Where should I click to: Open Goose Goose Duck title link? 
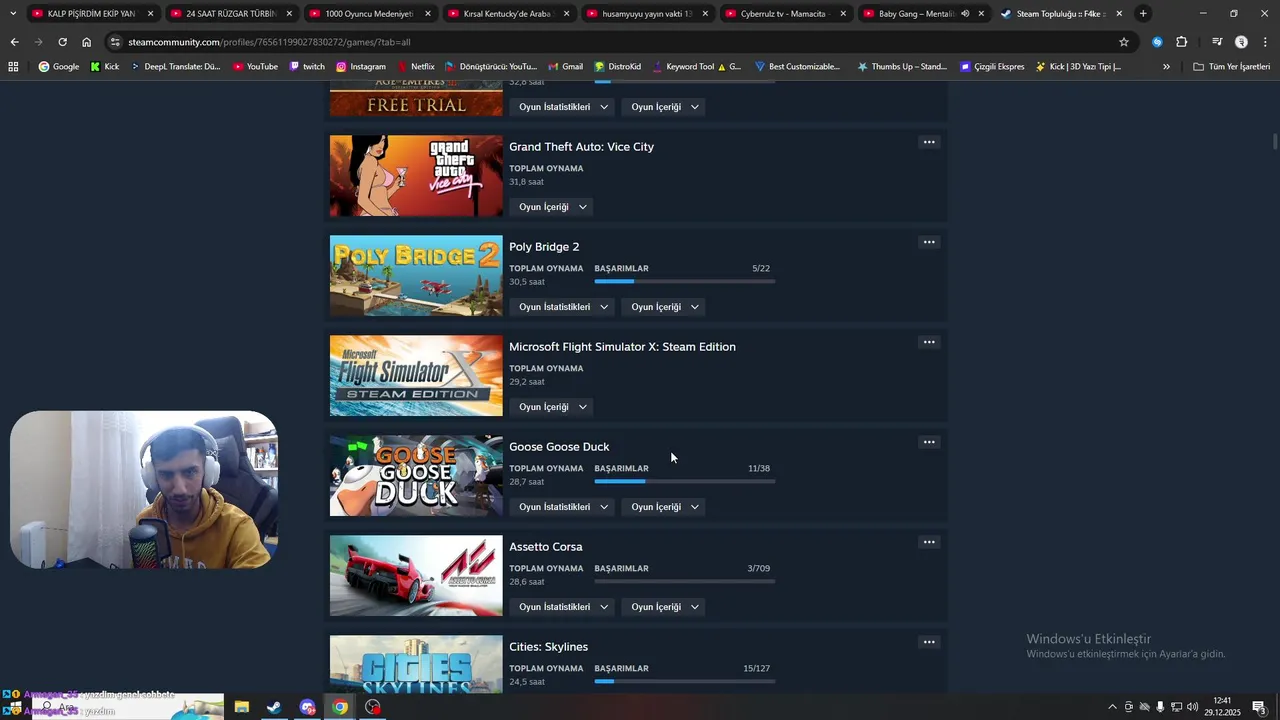tap(559, 447)
